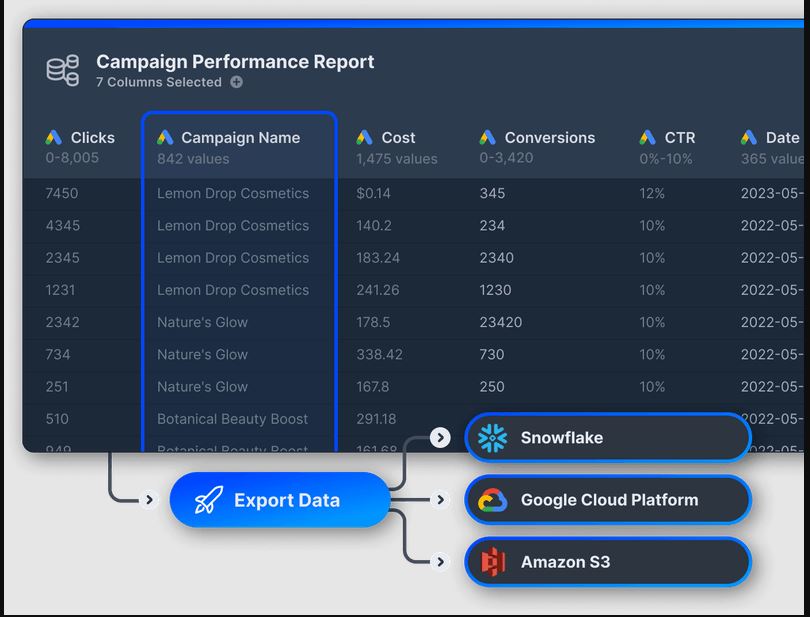
Task: Click the cost cell 183.24
Action: pyautogui.click(x=378, y=258)
